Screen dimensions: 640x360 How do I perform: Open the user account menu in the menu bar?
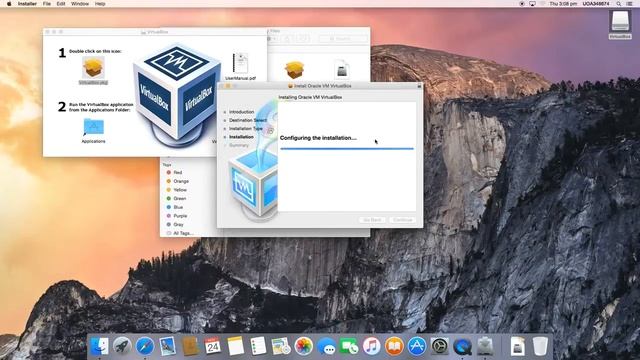596,4
